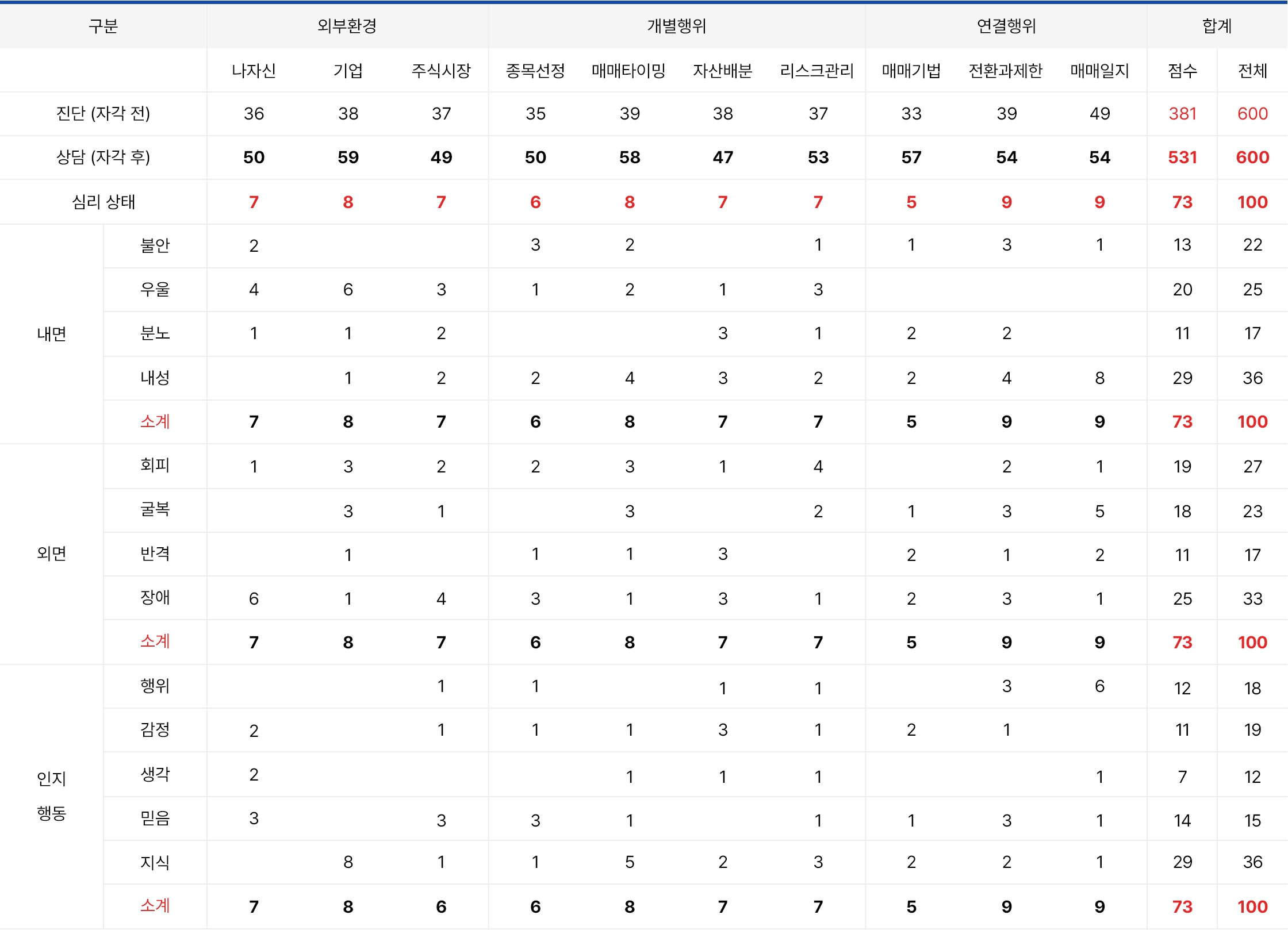Click the 전환과제한 column header
The width and height of the screenshot is (1288, 930).
pyautogui.click(x=1006, y=71)
